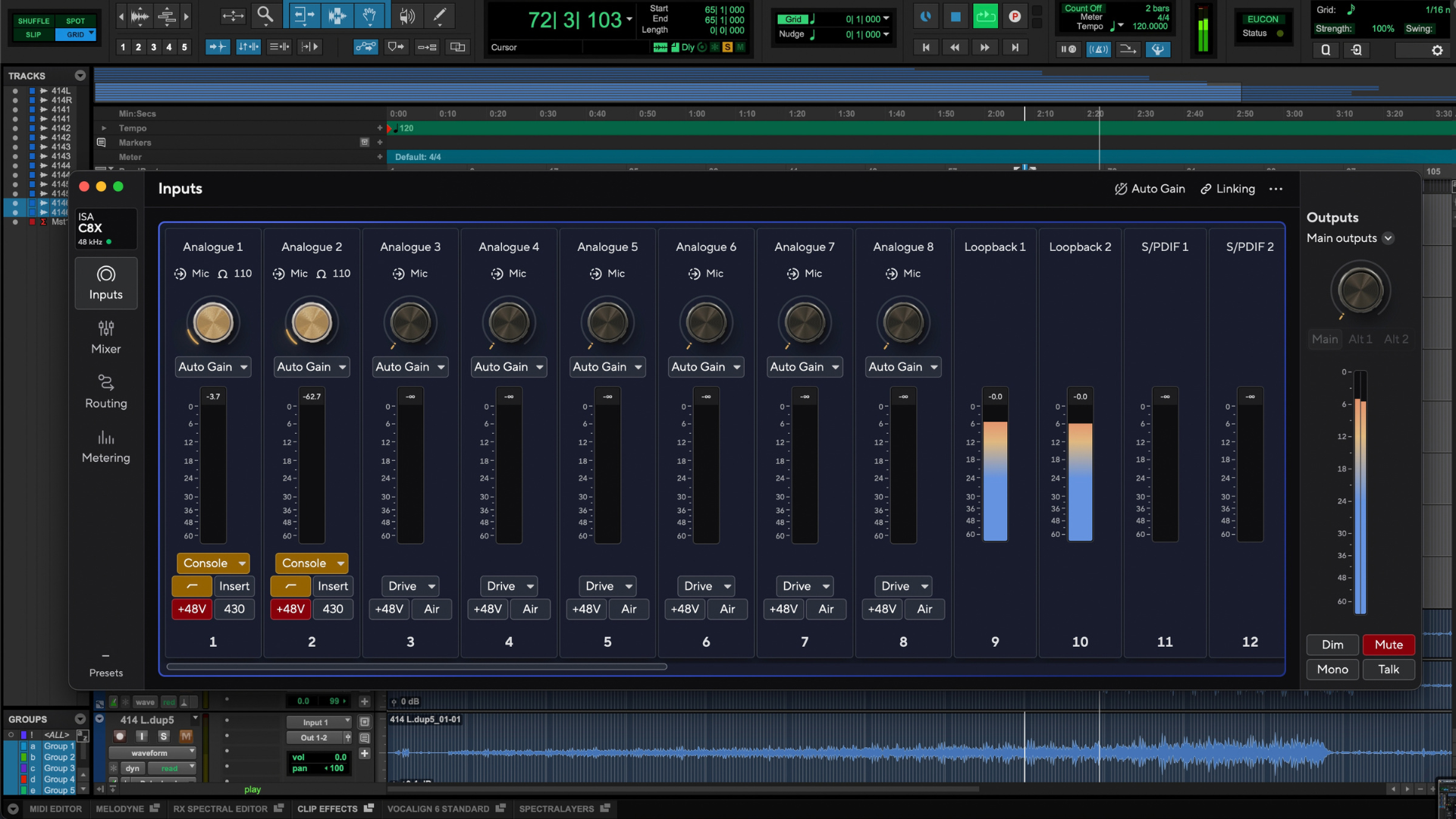
Task: Toggle 430 impedance on Analogue 1
Action: [x=234, y=609]
